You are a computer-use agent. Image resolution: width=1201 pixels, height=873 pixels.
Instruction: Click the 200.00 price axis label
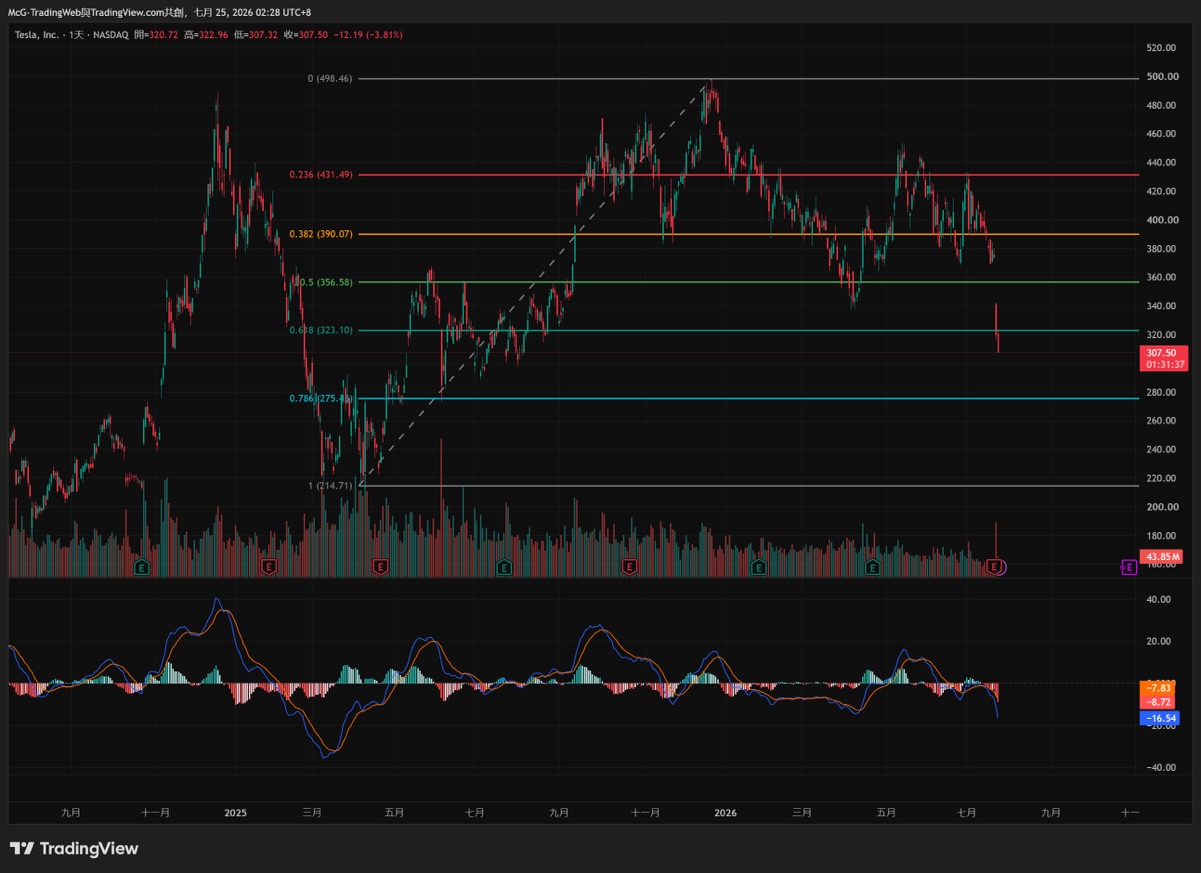1160,508
